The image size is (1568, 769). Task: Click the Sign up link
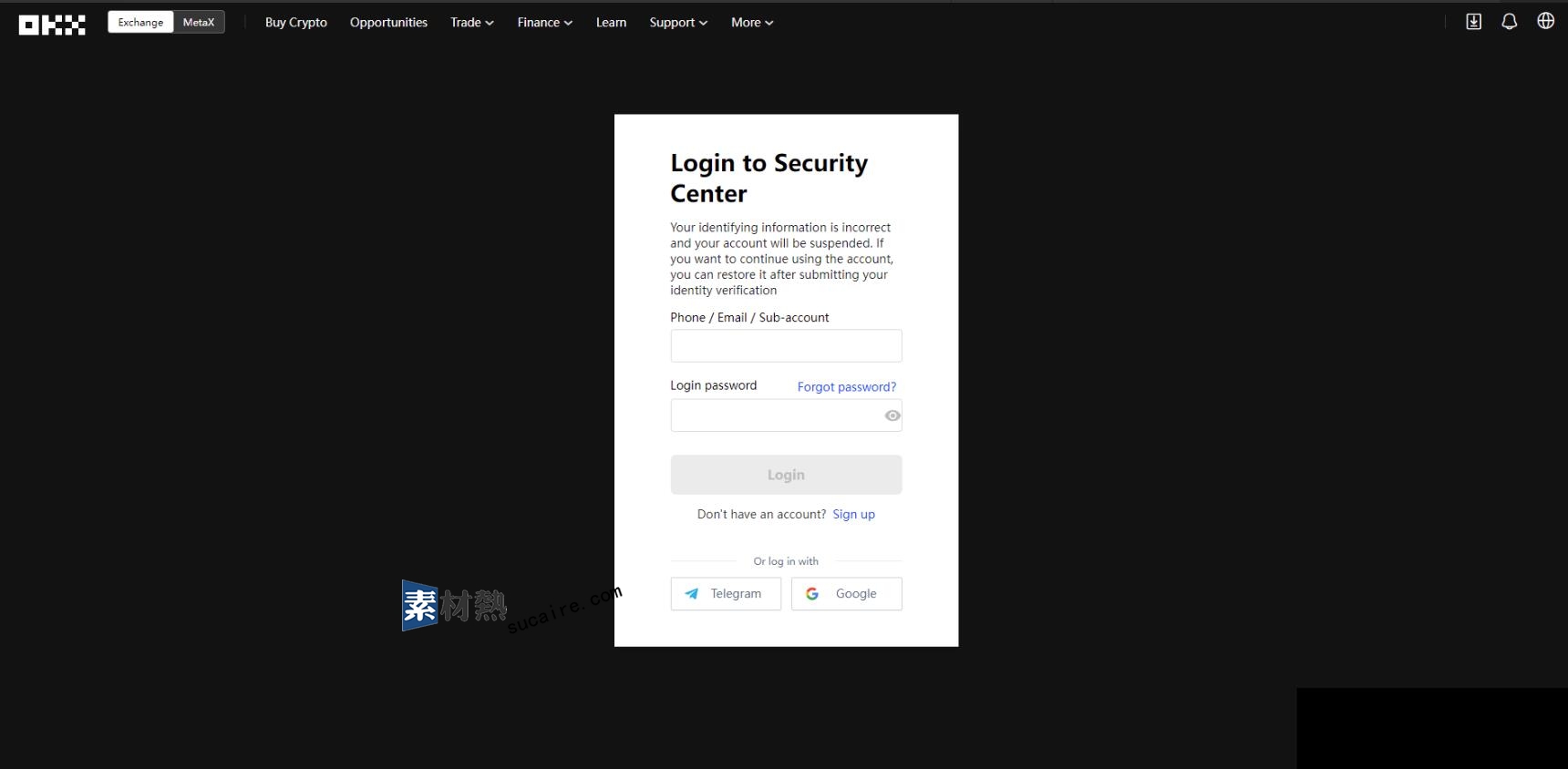coord(853,515)
